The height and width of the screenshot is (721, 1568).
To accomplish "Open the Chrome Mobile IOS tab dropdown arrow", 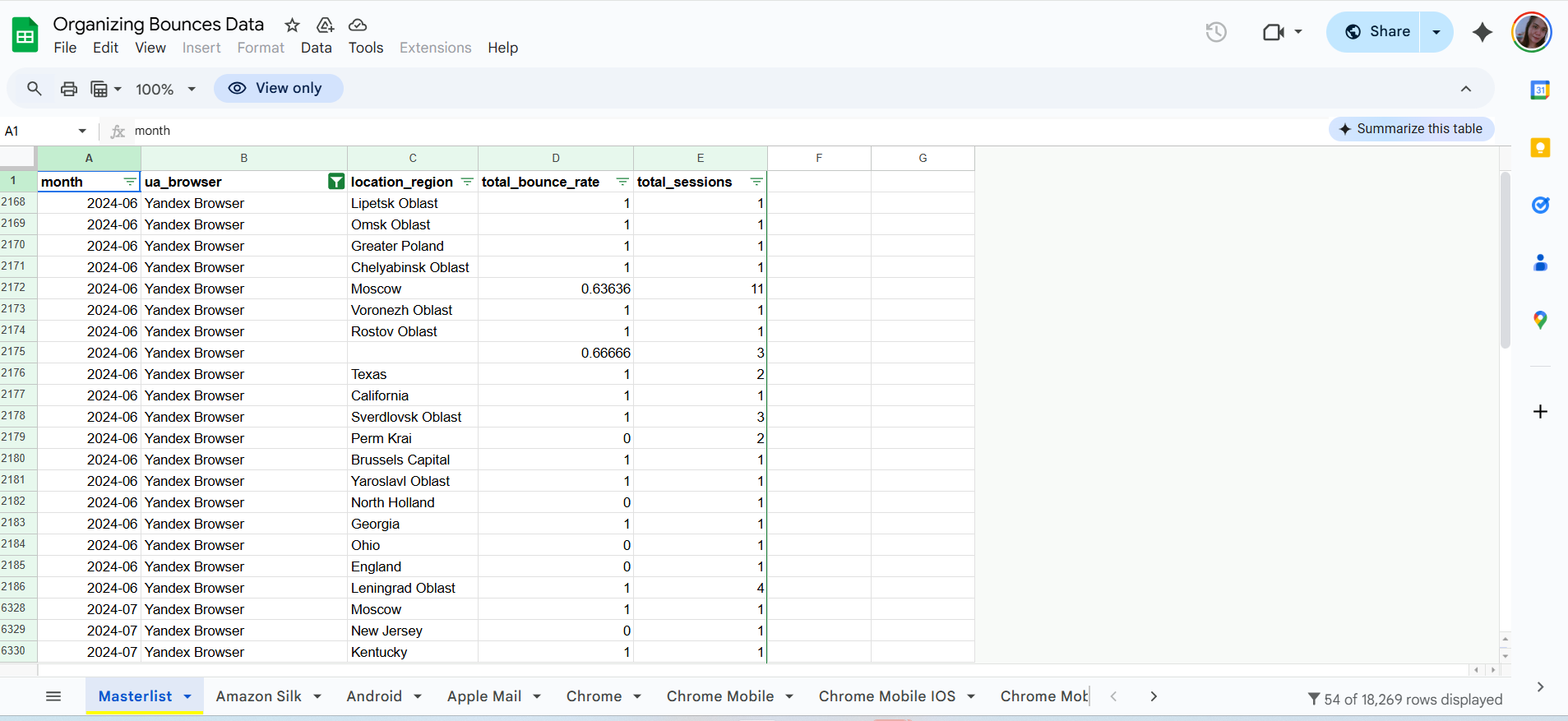I will pos(971,696).
